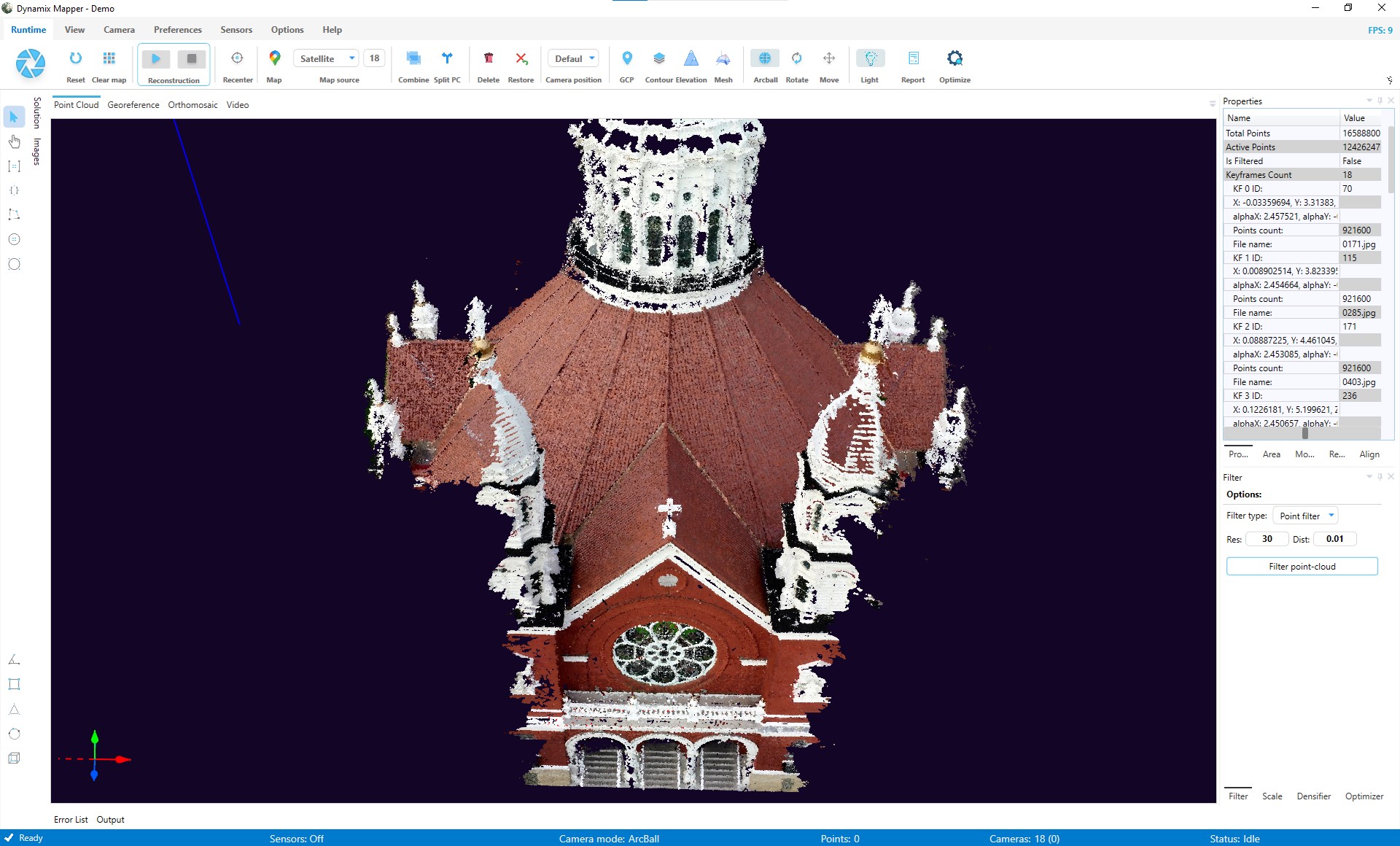Click the Split PC icon
Viewport: 1400px width, 846px height.
[x=447, y=59]
